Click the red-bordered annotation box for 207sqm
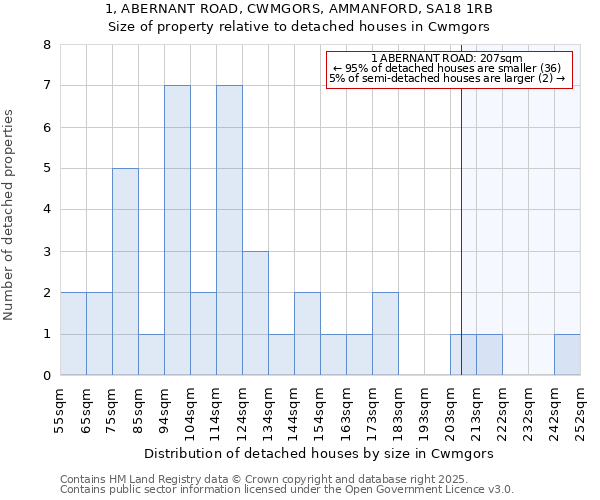Screen dimensions: 600x500 click(x=449, y=69)
